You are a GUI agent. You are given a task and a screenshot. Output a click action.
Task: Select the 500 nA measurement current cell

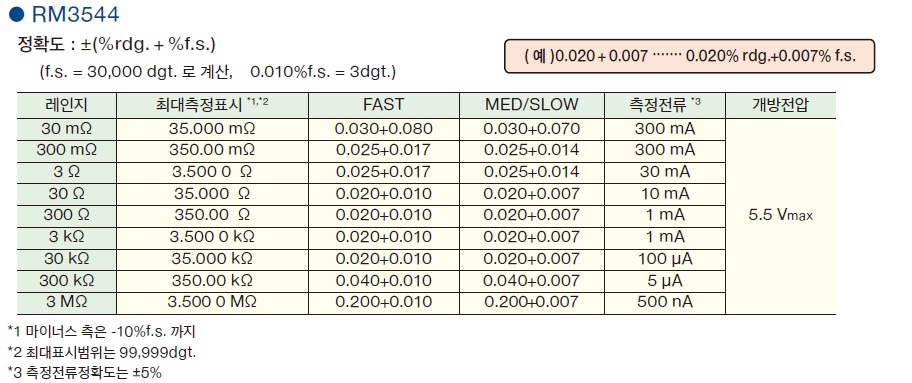pyautogui.click(x=665, y=302)
